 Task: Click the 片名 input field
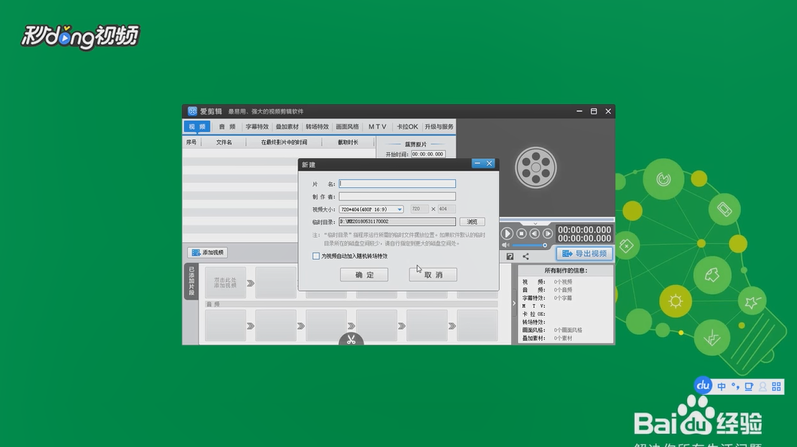pyautogui.click(x=397, y=184)
